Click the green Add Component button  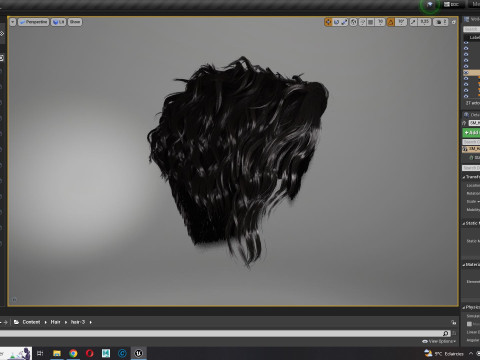[x=471, y=133]
